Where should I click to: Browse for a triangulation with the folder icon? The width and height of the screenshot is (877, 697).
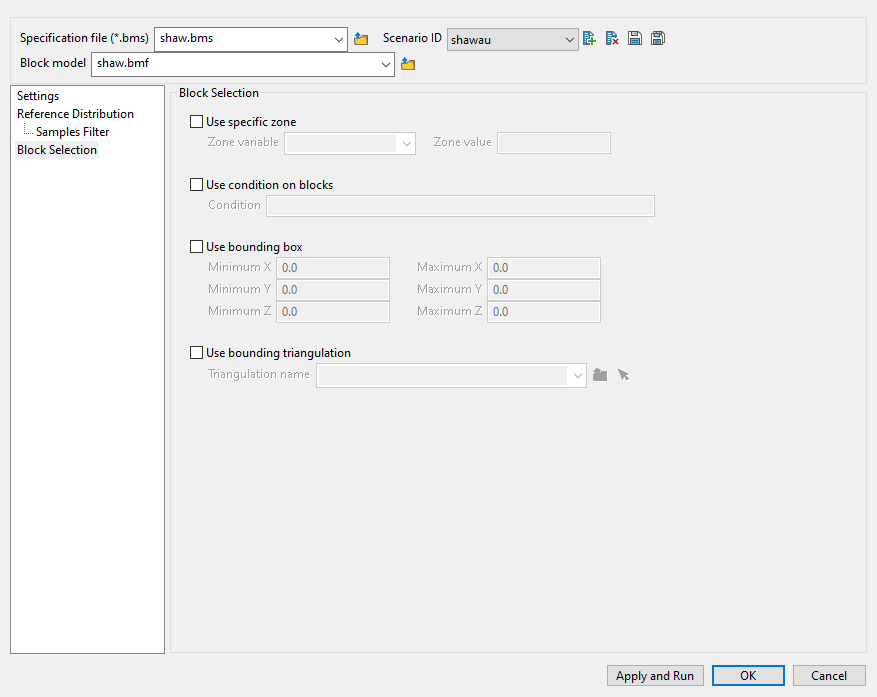[x=599, y=374]
